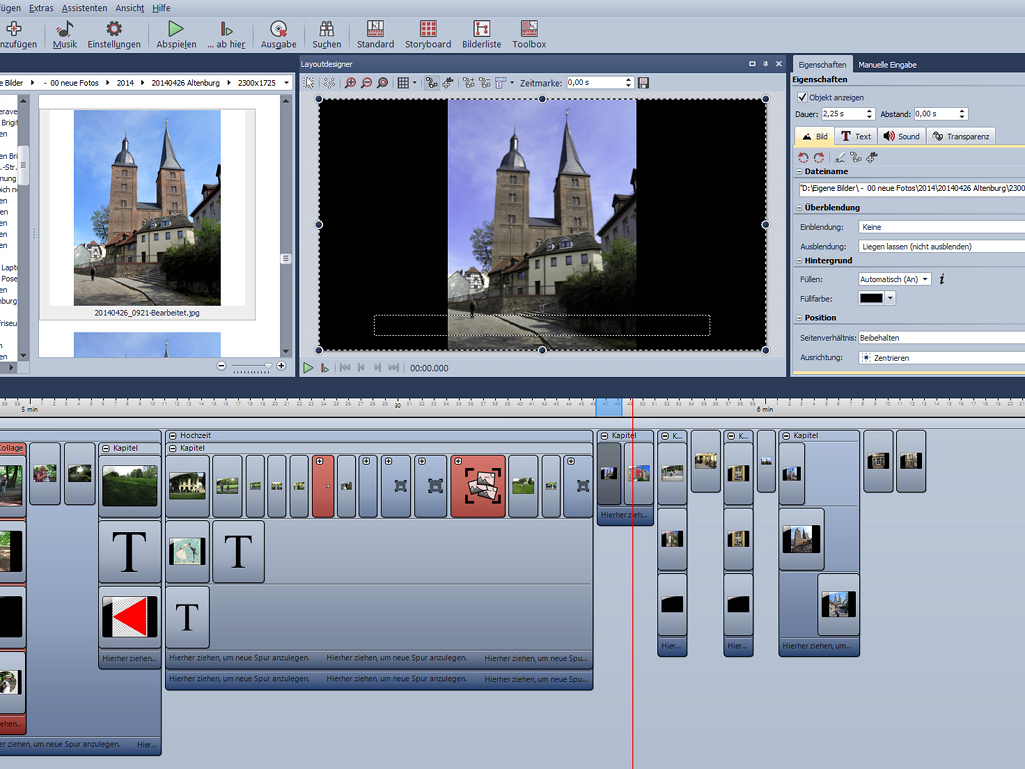
Task: Select the Transparenz tab
Action: (x=961, y=136)
